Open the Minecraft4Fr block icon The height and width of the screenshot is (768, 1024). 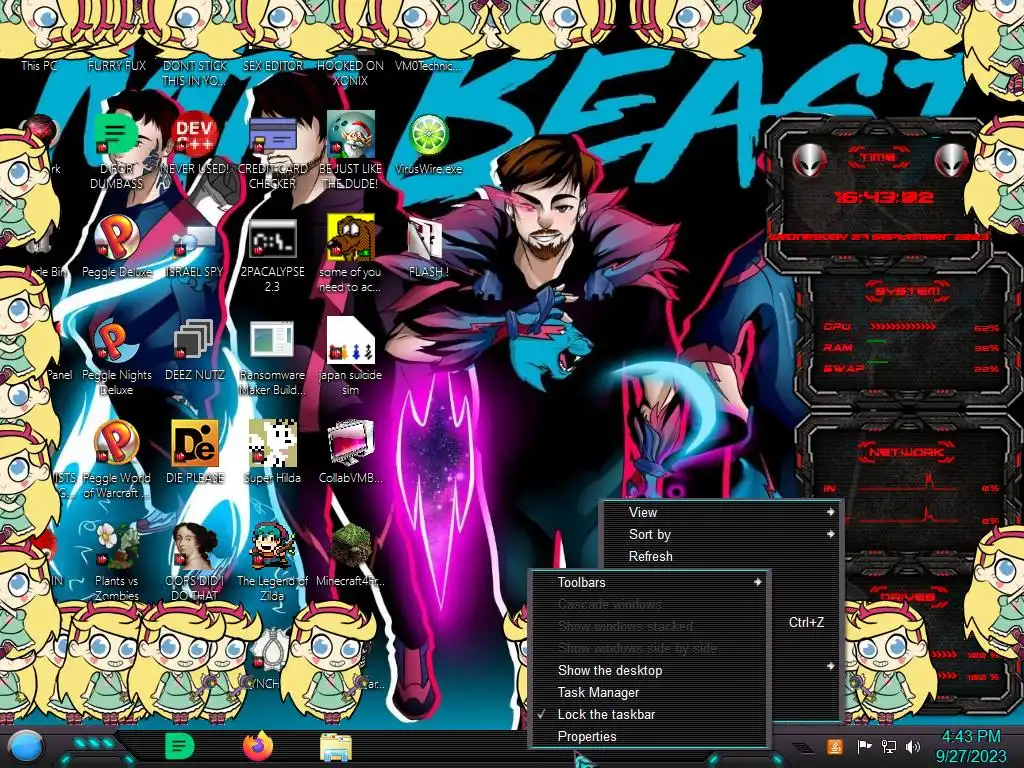350,547
